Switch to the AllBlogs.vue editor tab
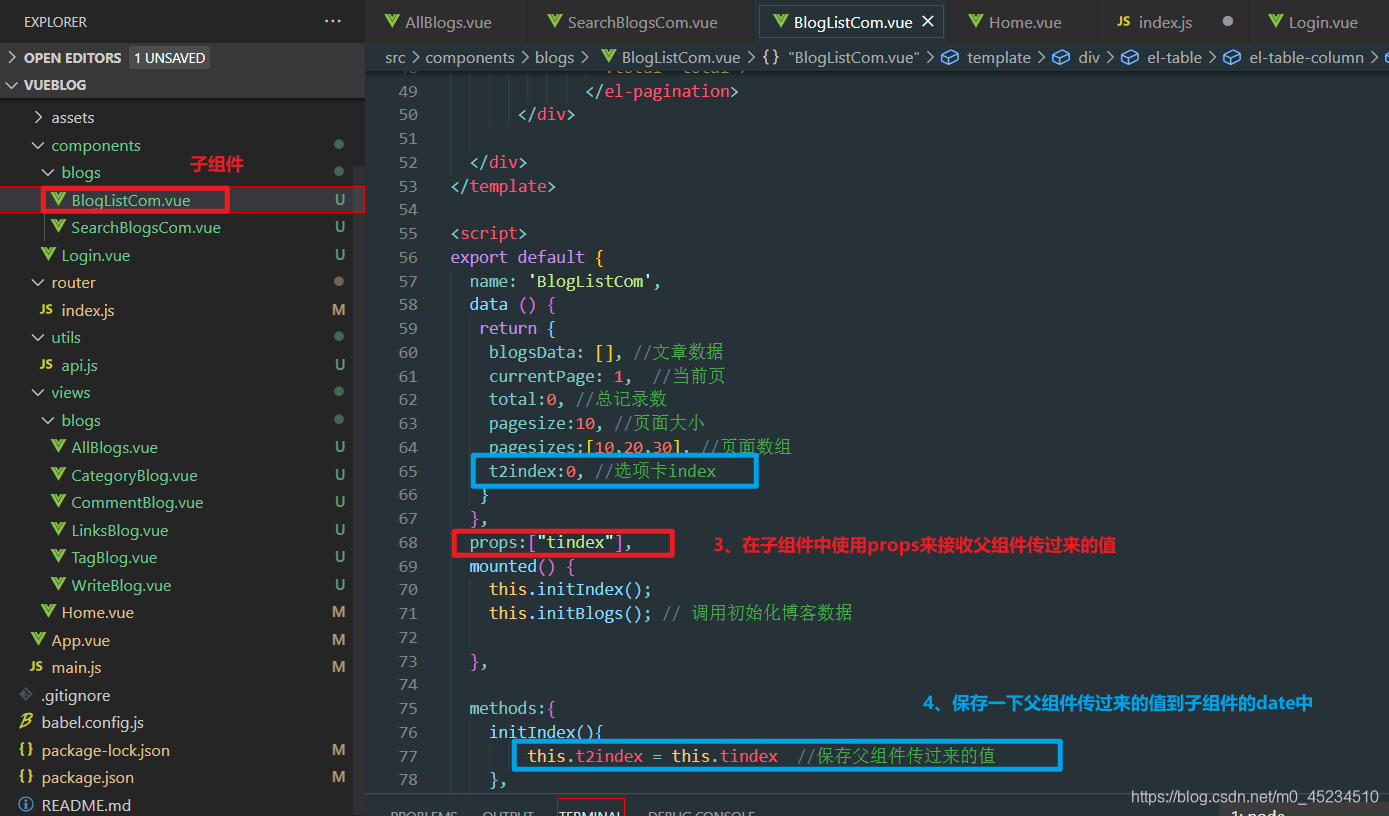The image size is (1389, 816). [447, 21]
